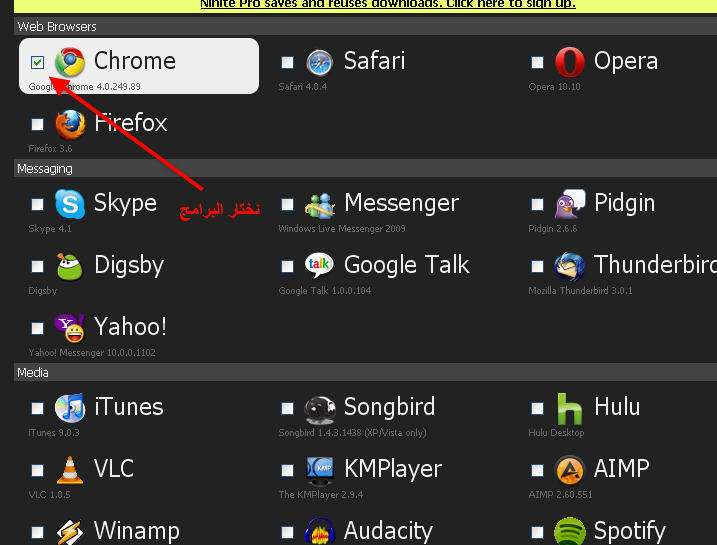Click the Messaging section header
Image resolution: width=717 pixels, height=545 pixels.
pyautogui.click(x=45, y=169)
